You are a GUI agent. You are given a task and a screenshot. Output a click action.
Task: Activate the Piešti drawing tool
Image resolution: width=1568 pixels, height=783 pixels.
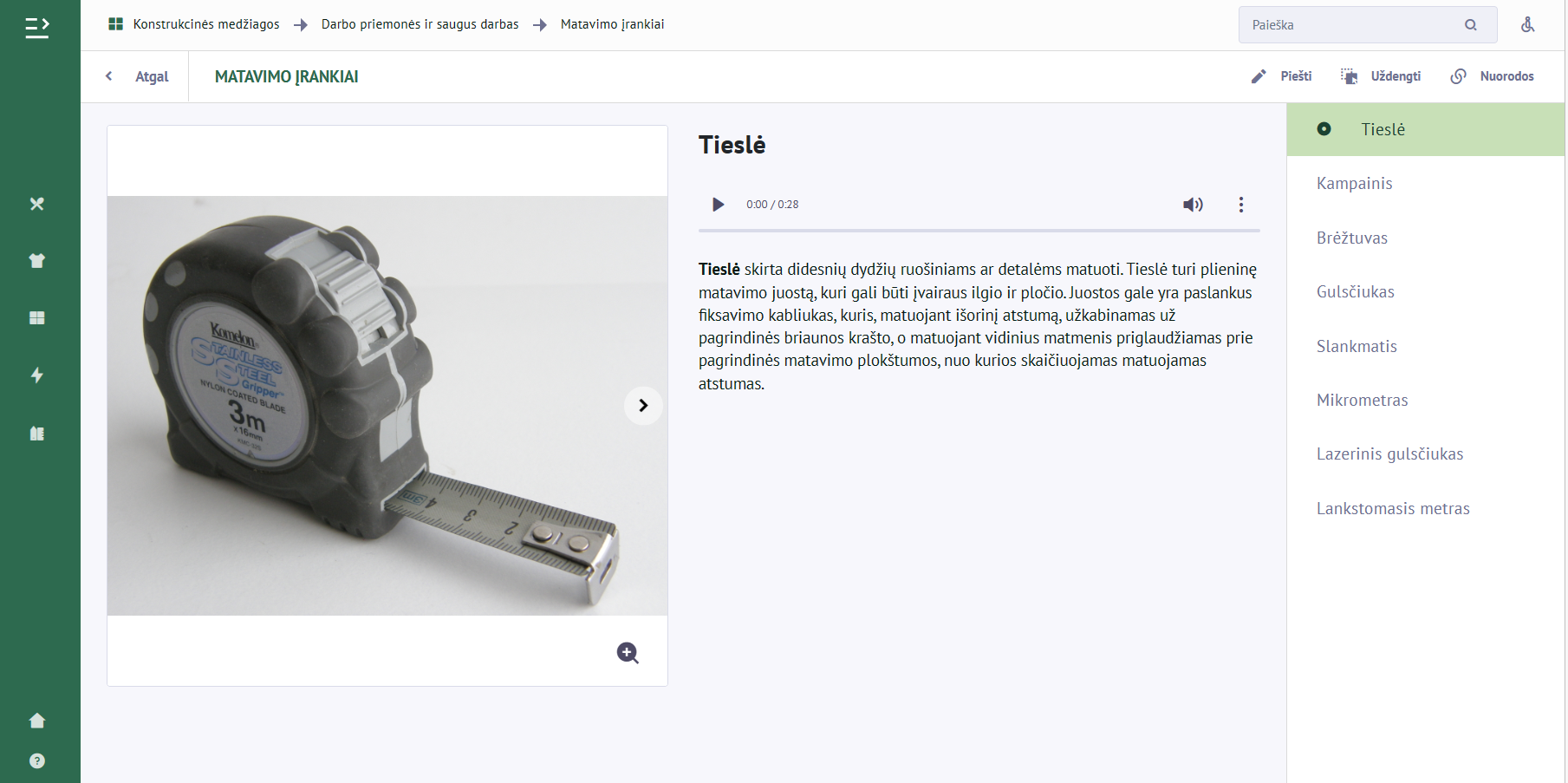[x=1282, y=76]
